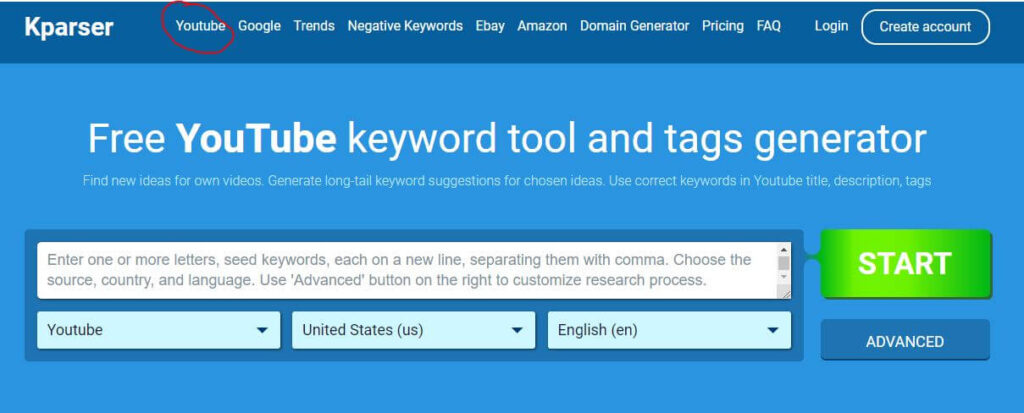Open the English language dropdown
This screenshot has height=413, width=1024.
(669, 330)
